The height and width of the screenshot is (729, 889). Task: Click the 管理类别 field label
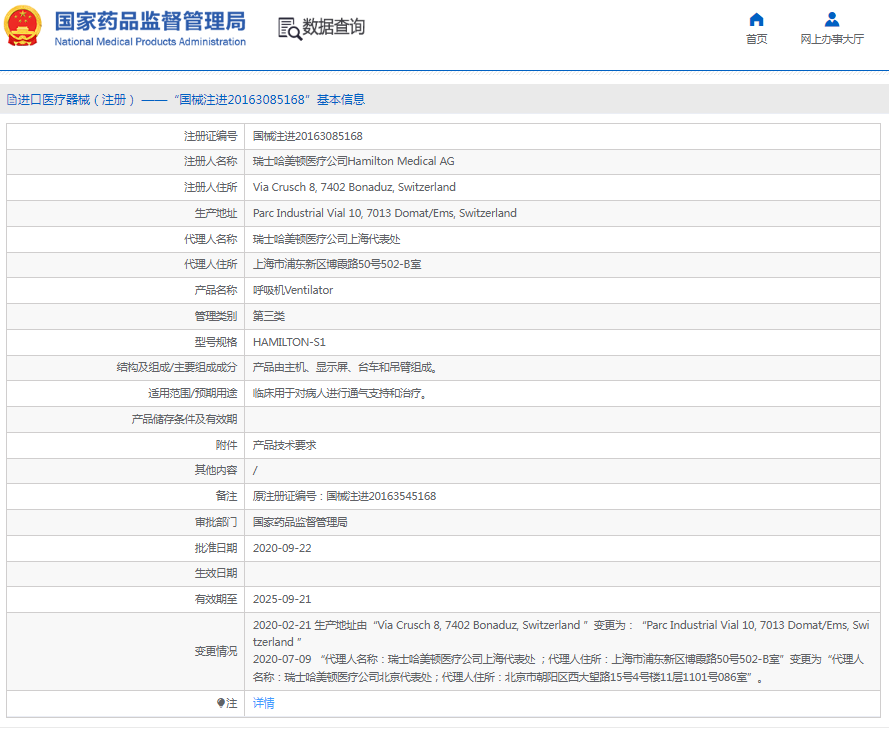(216, 316)
